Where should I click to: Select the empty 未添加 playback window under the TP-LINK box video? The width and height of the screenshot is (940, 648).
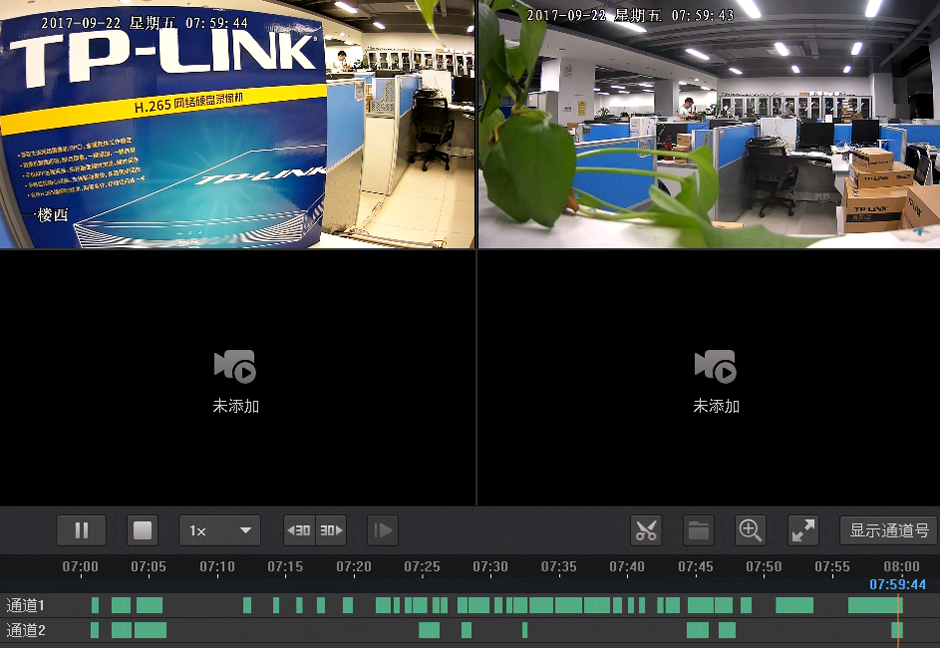pos(237,378)
